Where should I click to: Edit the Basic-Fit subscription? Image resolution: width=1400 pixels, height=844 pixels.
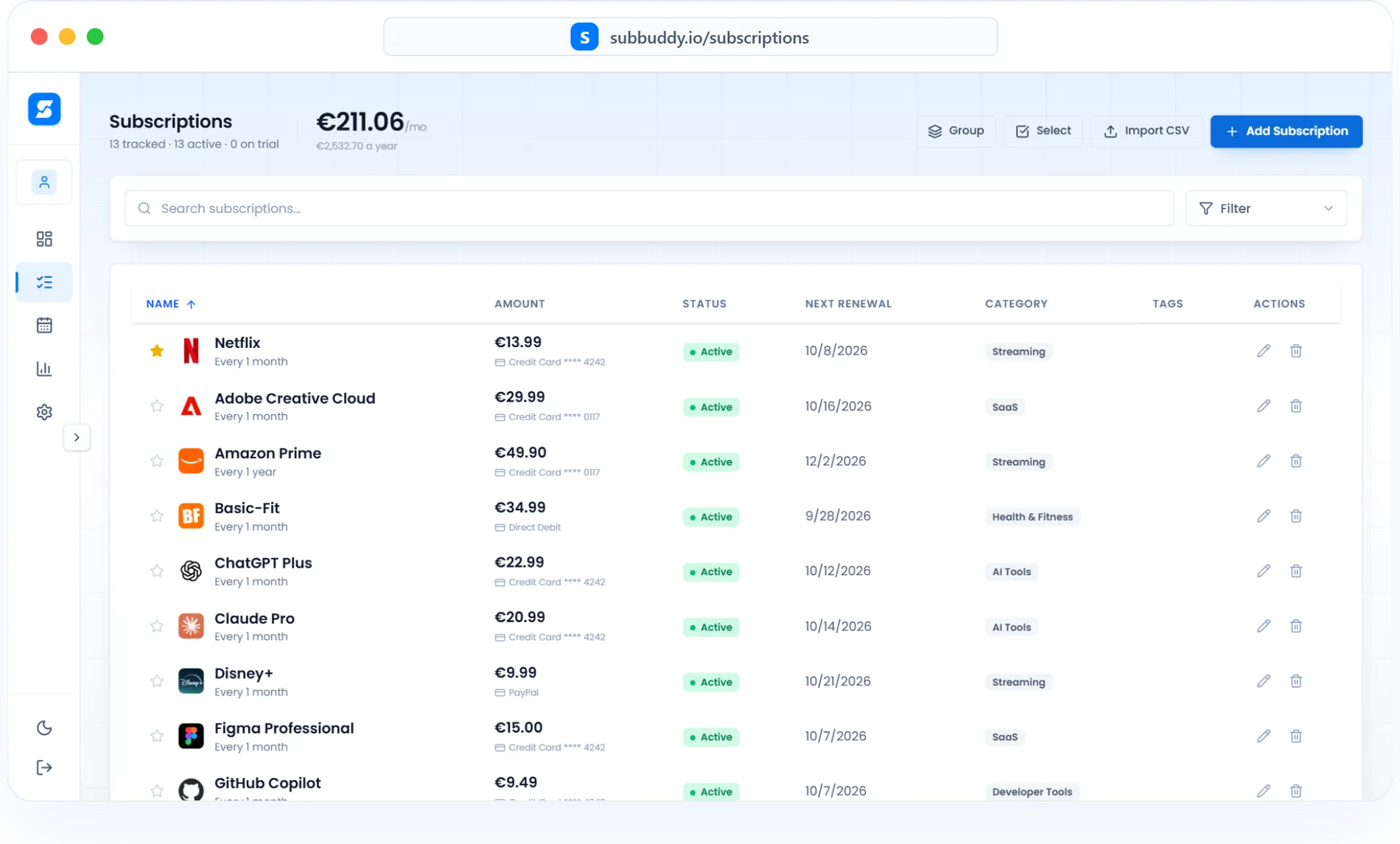click(1264, 516)
